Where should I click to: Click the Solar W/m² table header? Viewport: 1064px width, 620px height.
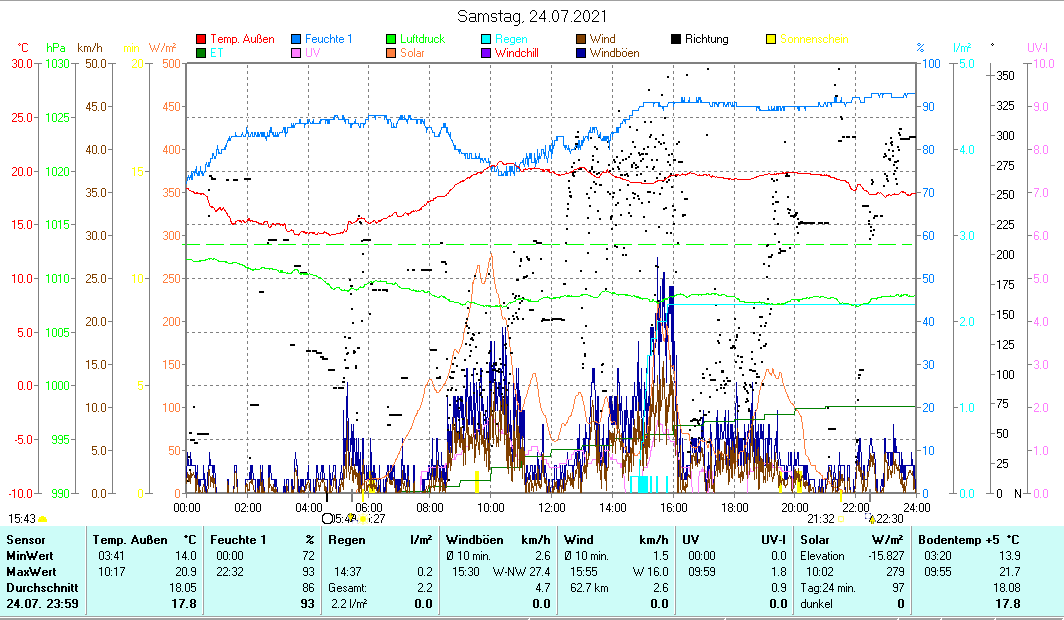coord(850,540)
